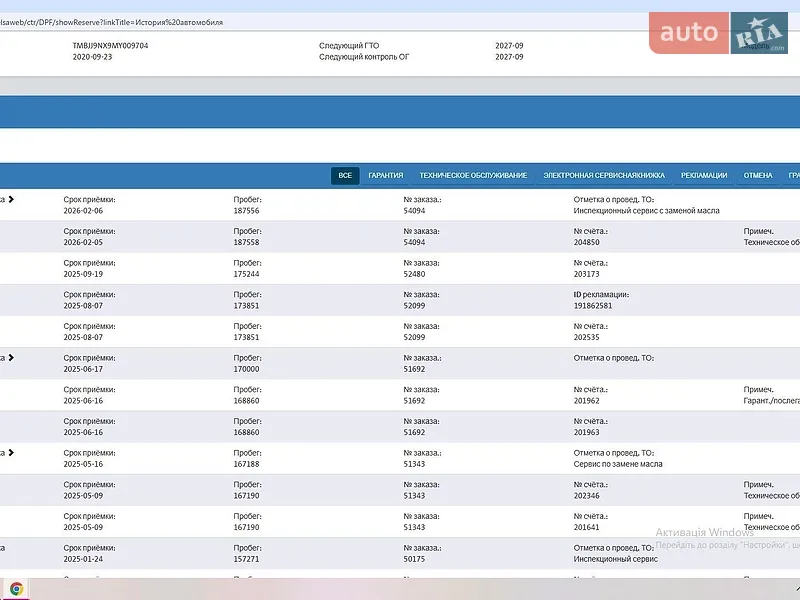800x600 pixels.
Task: Click 'Сервис по замене масла' note
Action: (618, 464)
